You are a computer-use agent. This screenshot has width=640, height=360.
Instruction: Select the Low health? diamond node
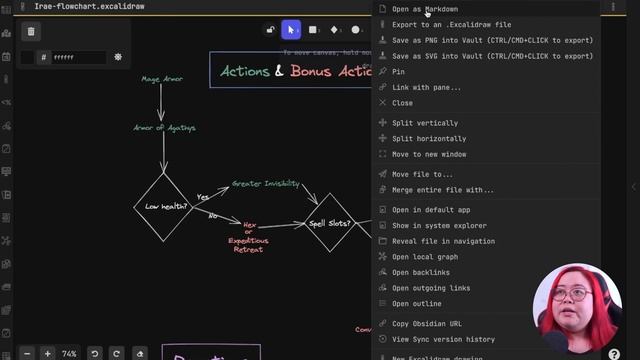coord(163,207)
